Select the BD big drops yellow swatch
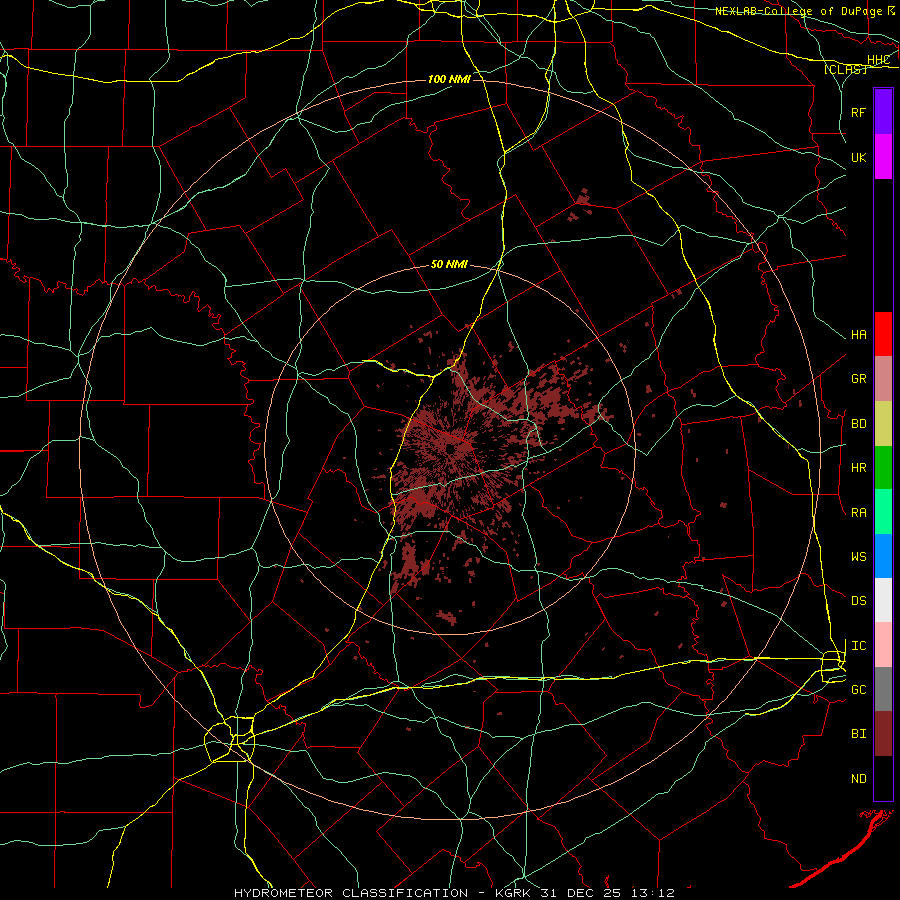Screen dimensions: 900x900 [883, 424]
